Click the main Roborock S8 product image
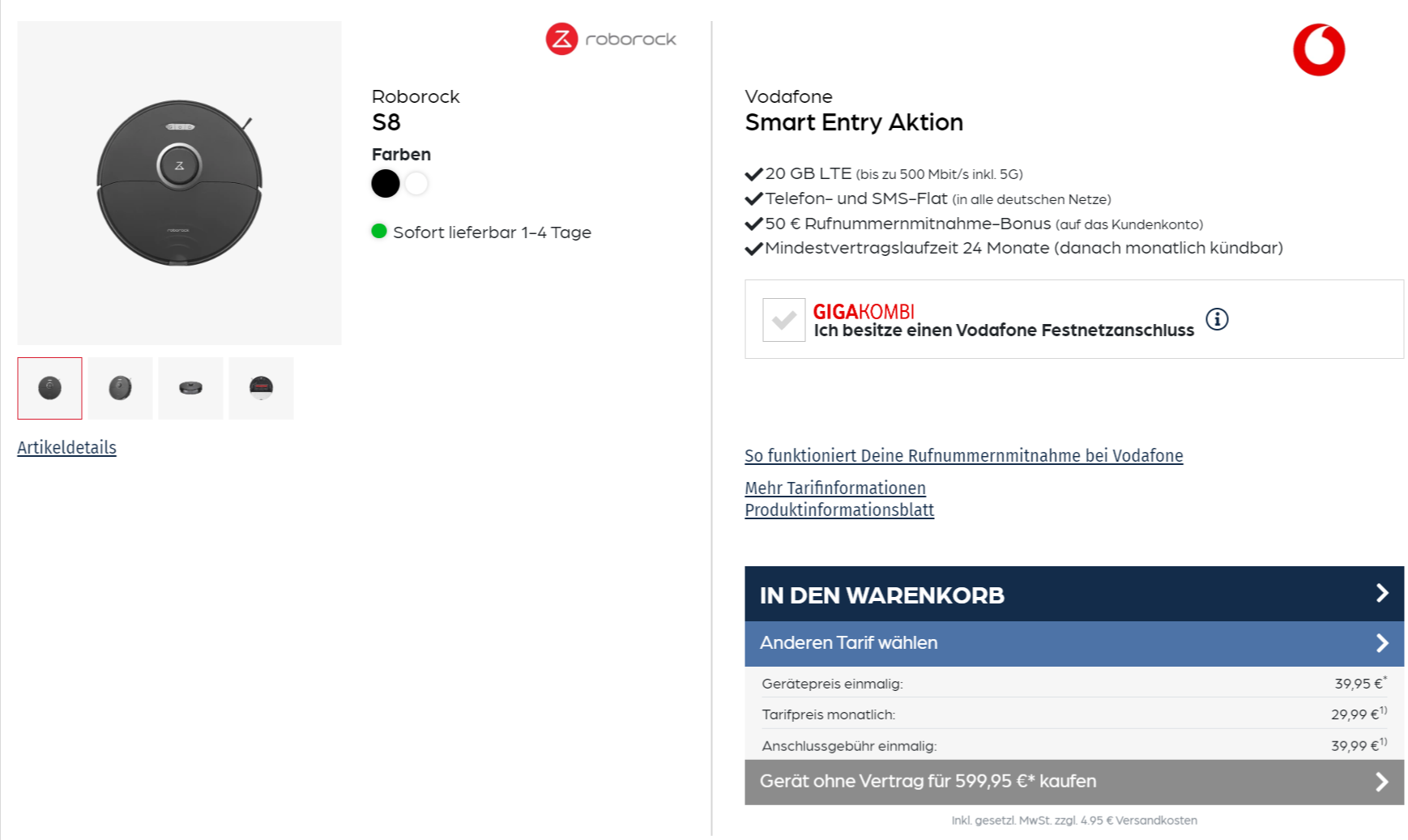The height and width of the screenshot is (840, 1408). 179,183
